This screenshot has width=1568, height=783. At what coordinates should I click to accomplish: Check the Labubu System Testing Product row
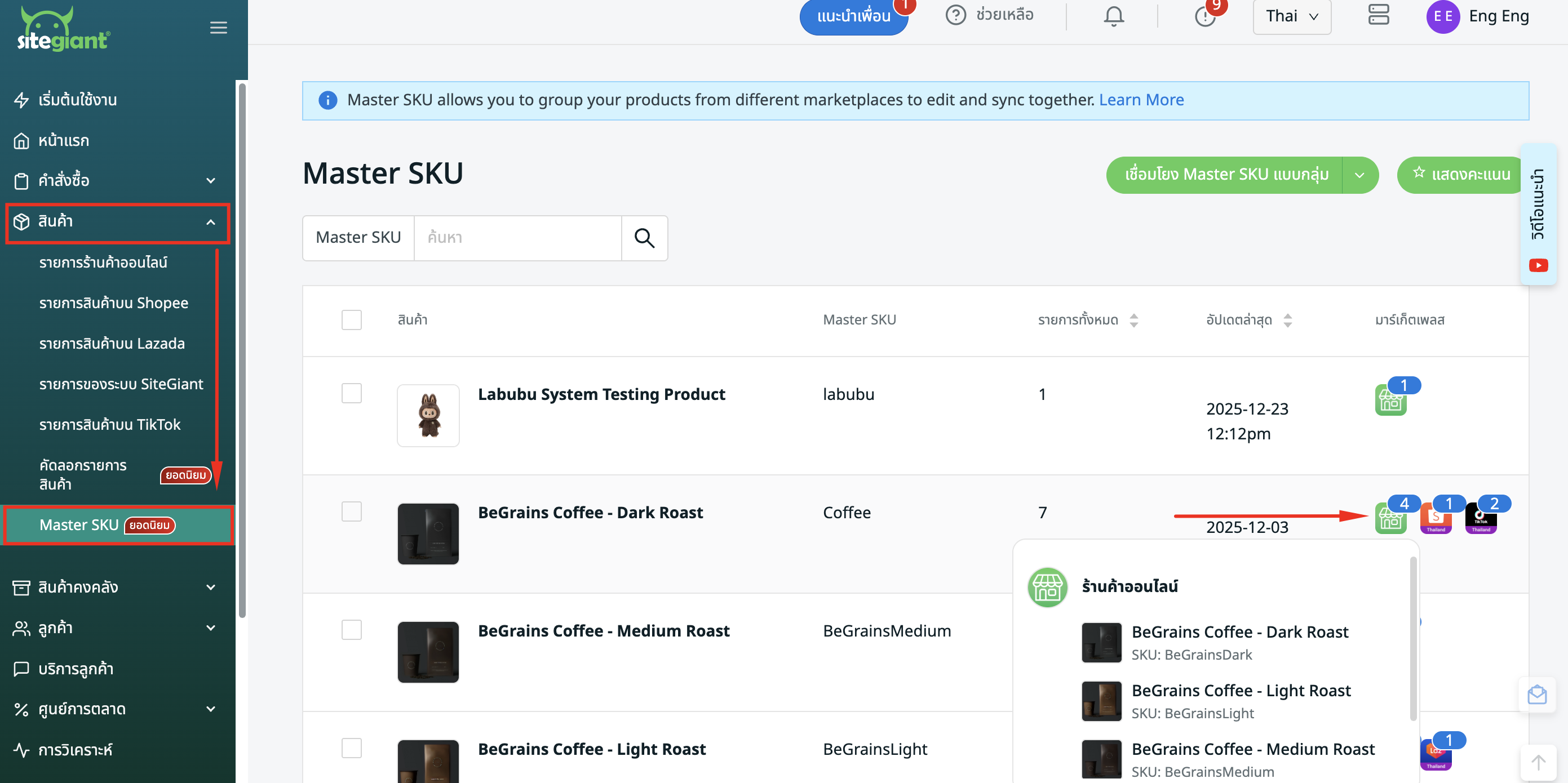click(x=351, y=393)
